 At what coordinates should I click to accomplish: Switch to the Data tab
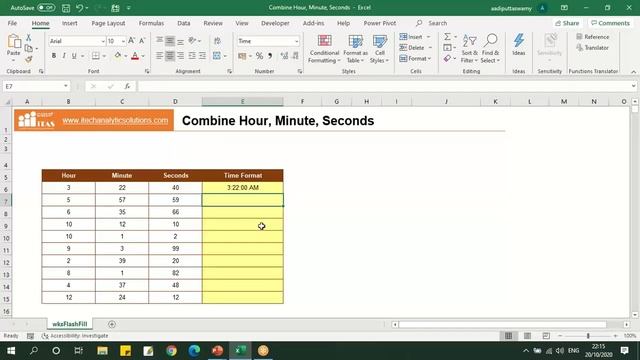coord(184,23)
